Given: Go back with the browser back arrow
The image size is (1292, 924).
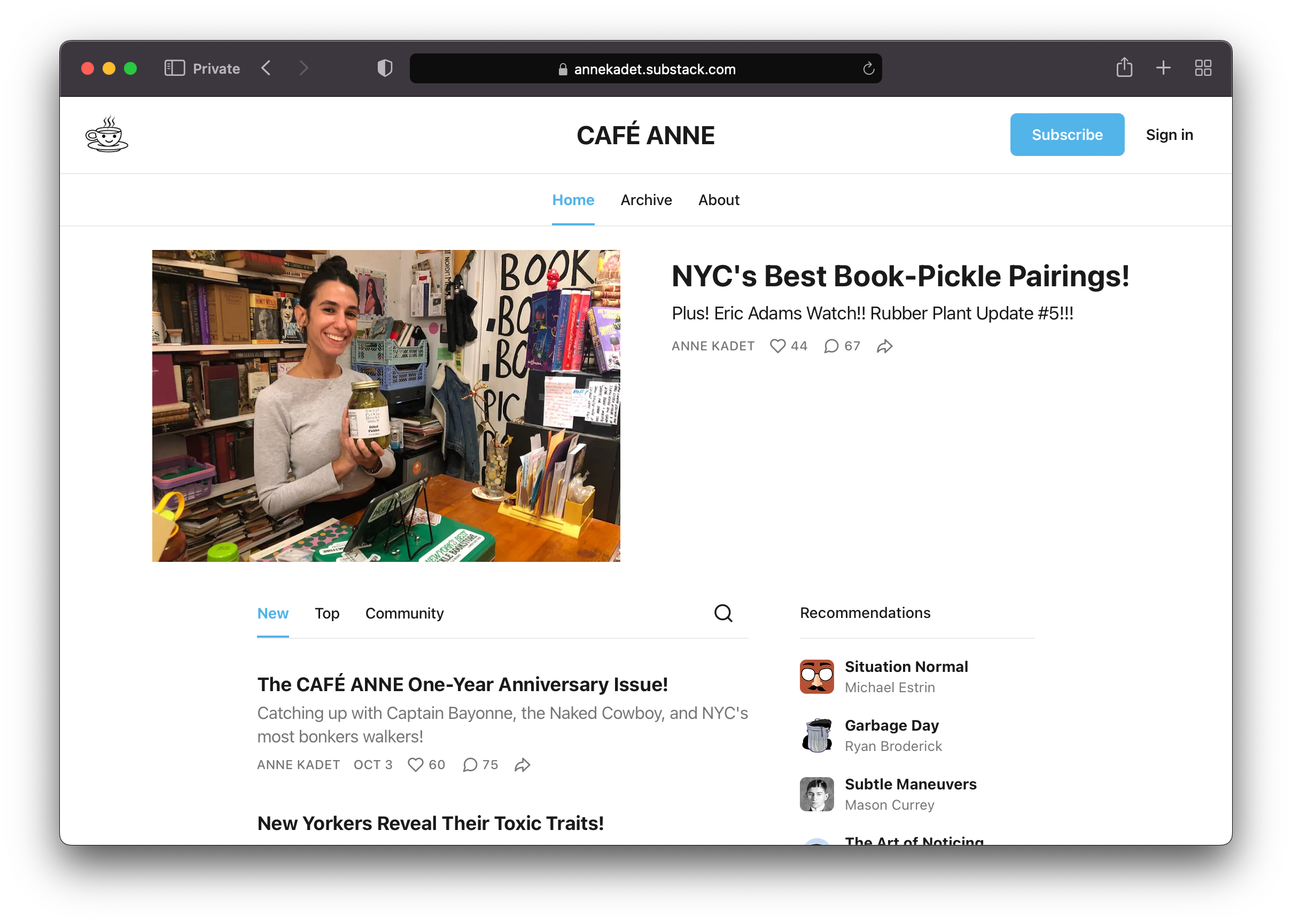Looking at the screenshot, I should coord(266,68).
